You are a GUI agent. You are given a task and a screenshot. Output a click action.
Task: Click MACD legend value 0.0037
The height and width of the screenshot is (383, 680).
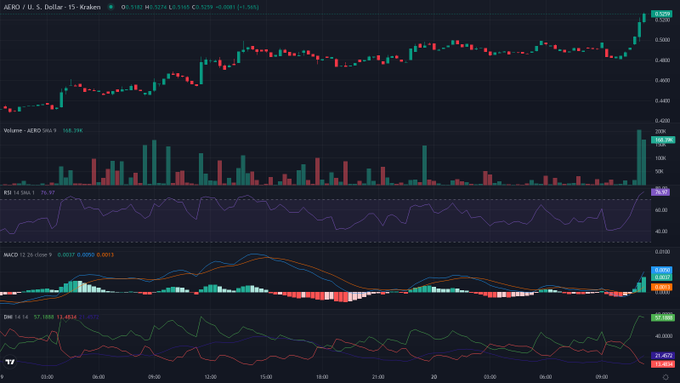pos(66,255)
